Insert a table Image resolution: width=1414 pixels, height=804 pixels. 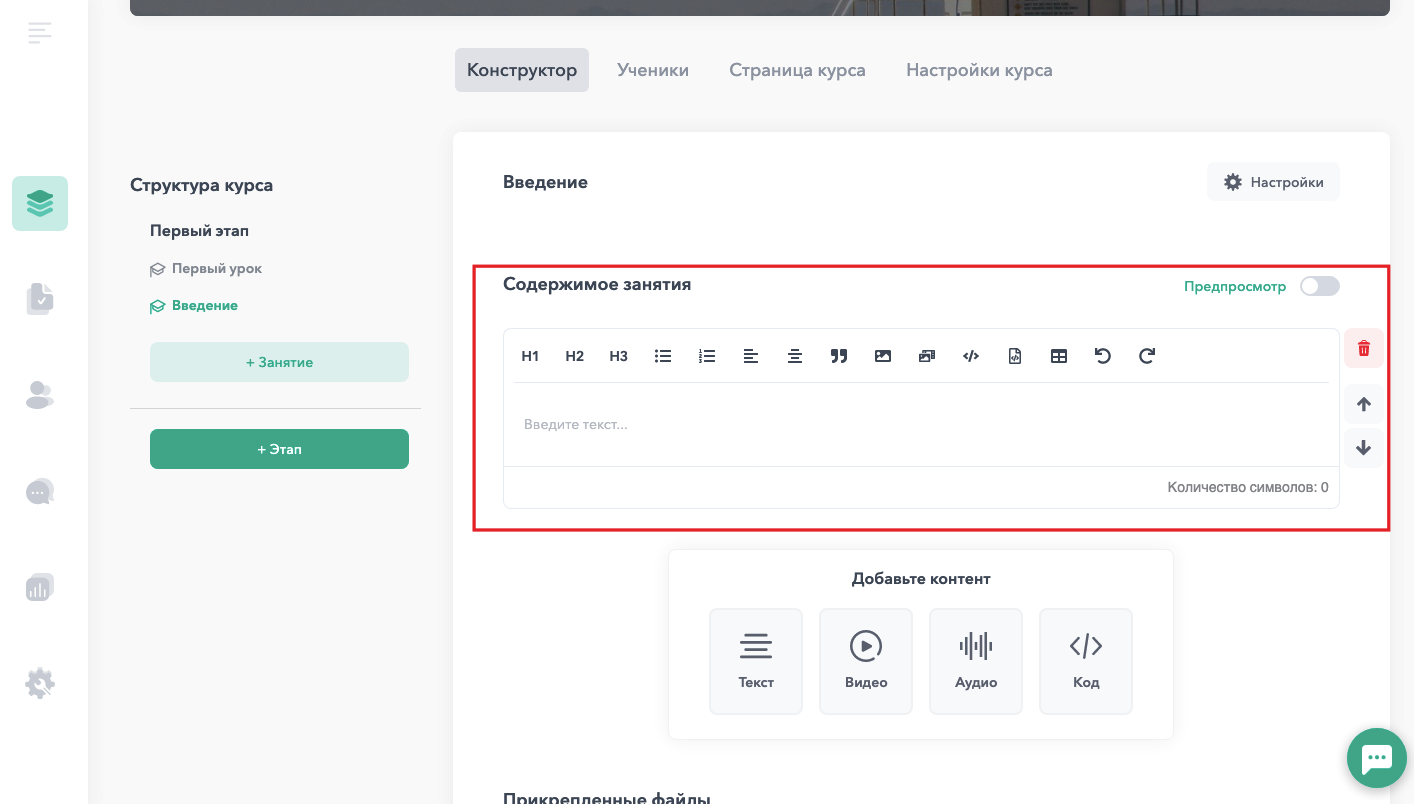coord(1059,356)
